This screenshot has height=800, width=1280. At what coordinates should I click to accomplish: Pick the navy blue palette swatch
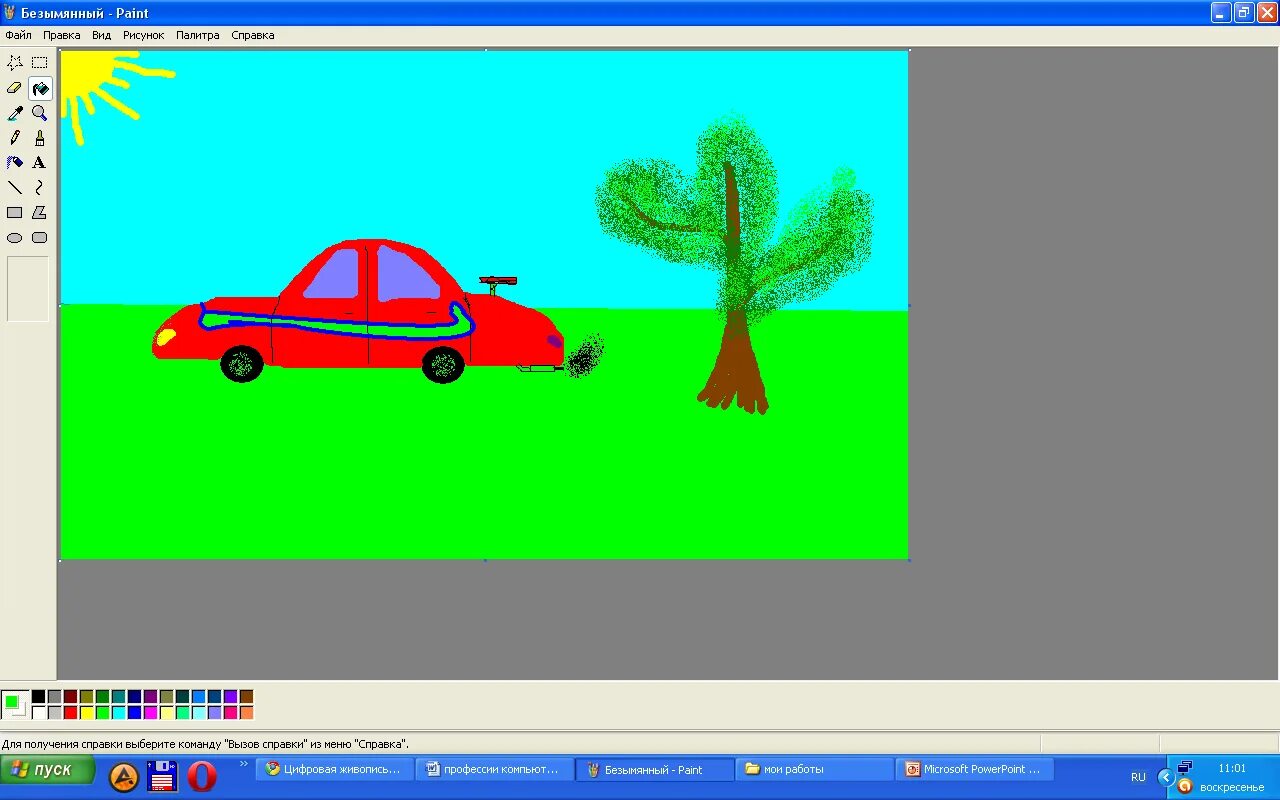pyautogui.click(x=134, y=696)
